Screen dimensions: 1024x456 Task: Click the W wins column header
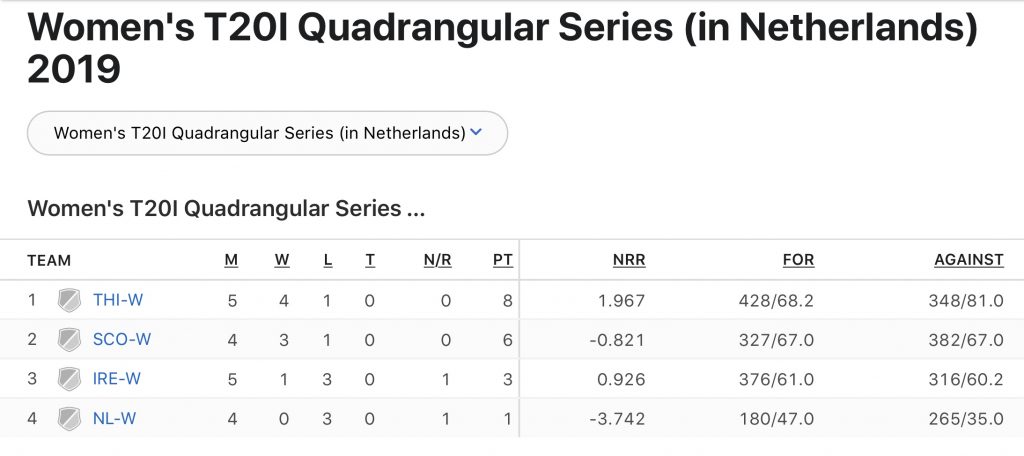pyautogui.click(x=282, y=260)
